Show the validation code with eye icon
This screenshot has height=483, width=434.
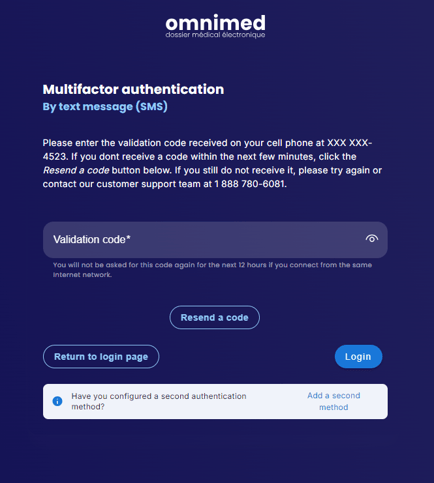[372, 239]
